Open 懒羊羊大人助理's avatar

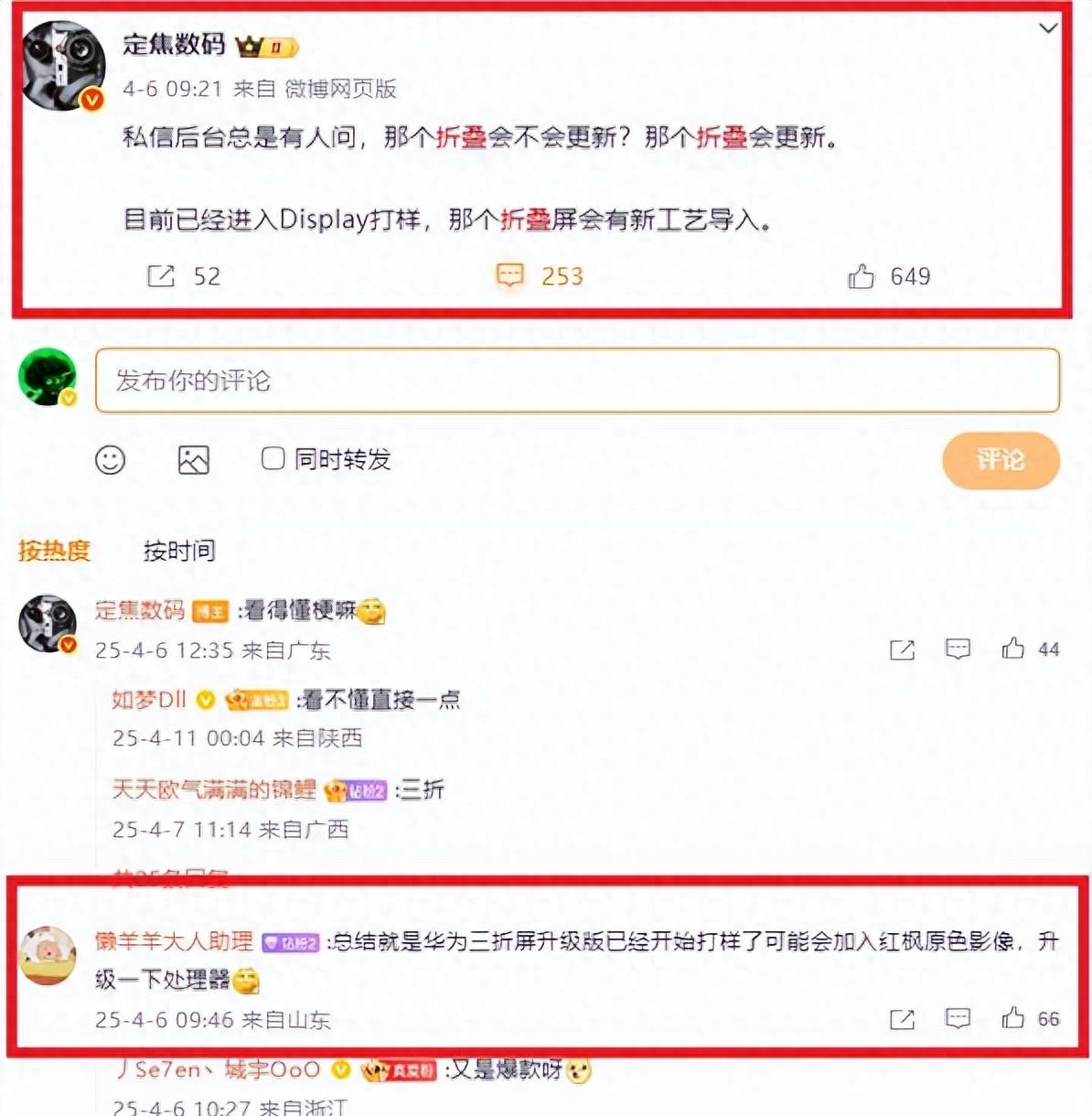pyautogui.click(x=48, y=955)
